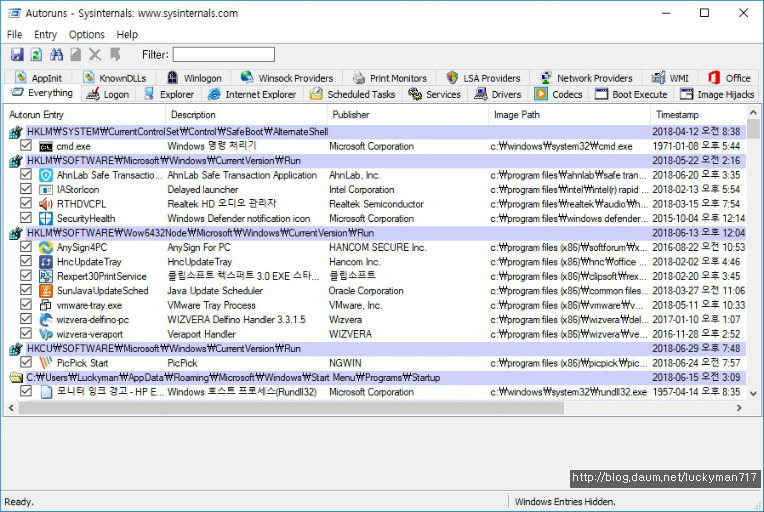Switch to the Services tab
Screen dimensions: 764x512
[435, 95]
